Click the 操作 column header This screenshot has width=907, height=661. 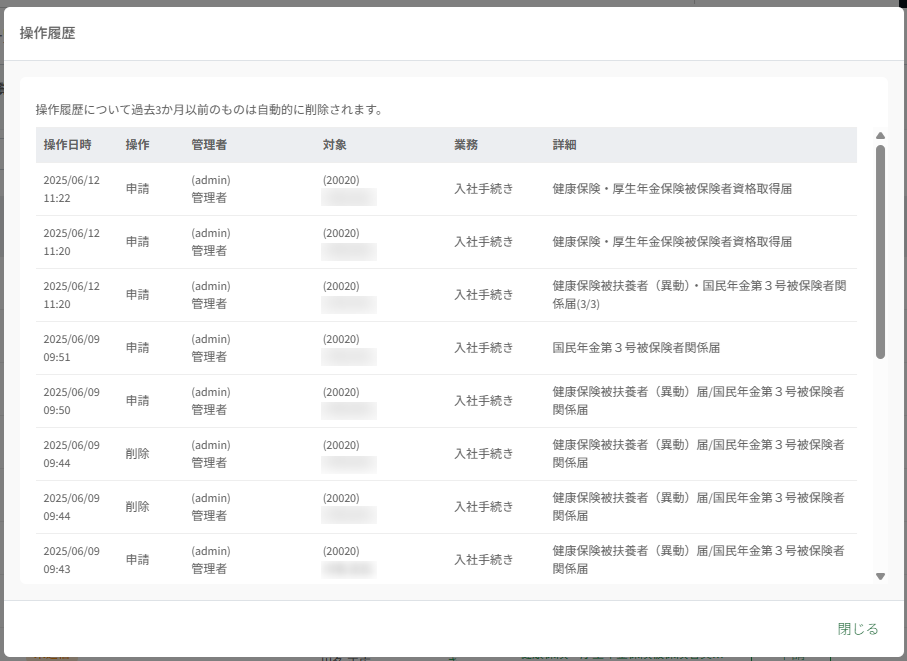tap(138, 145)
